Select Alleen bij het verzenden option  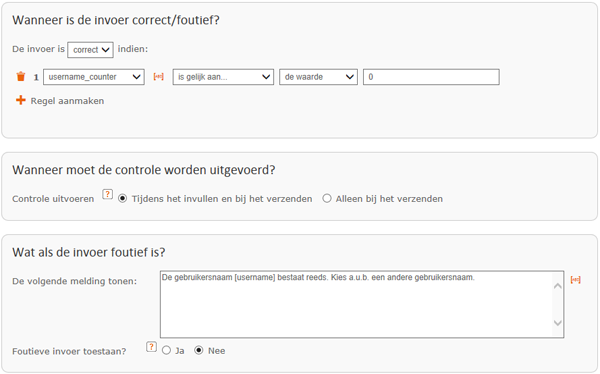click(326, 198)
